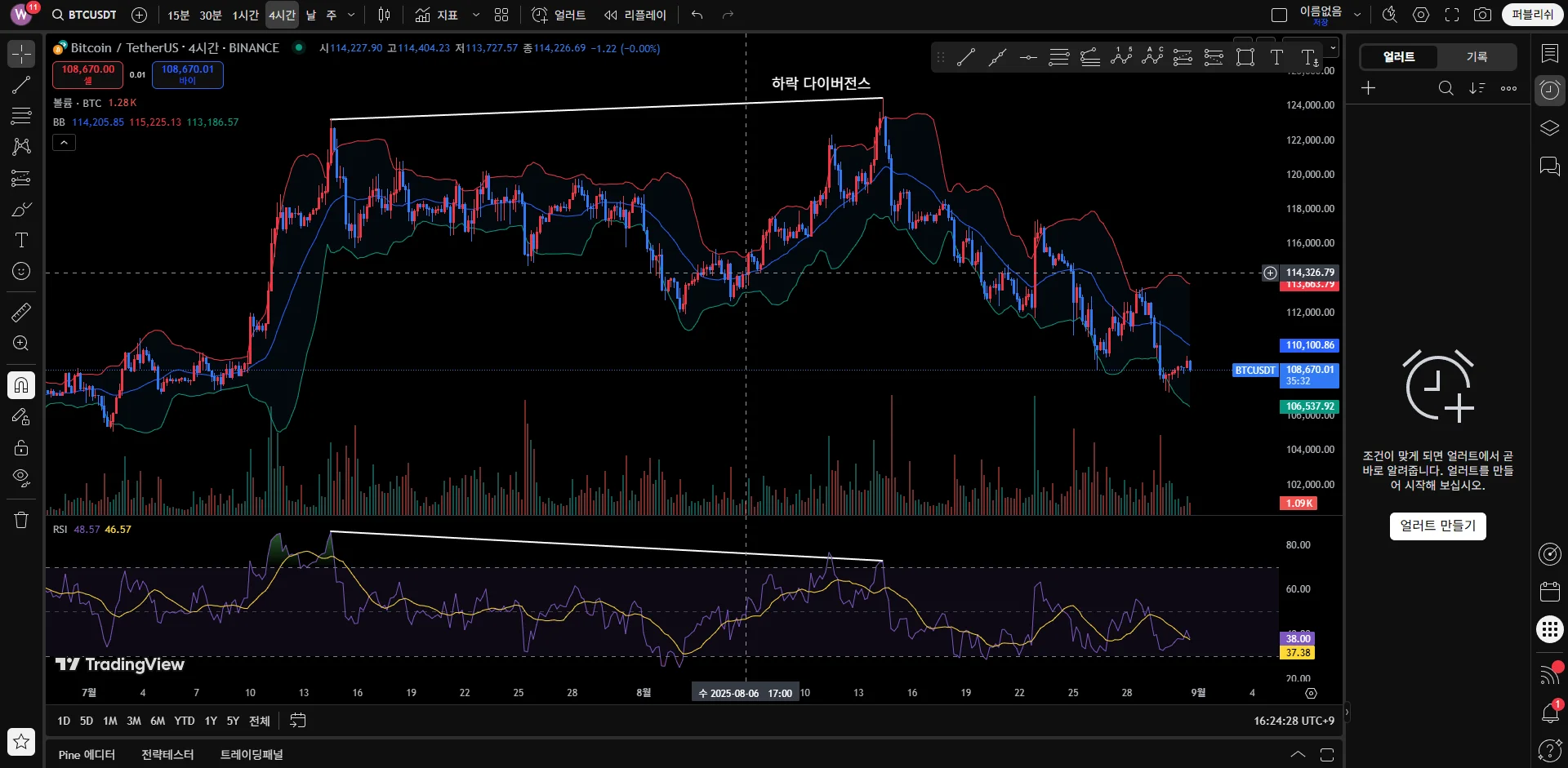Toggle magnet mode in left toolbar

pos(21,385)
